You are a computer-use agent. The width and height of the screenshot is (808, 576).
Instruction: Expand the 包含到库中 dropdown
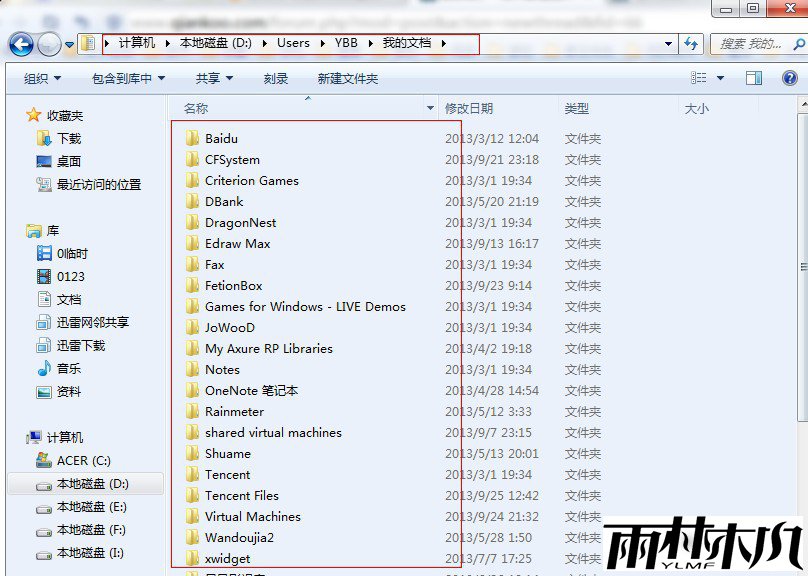pyautogui.click(x=128, y=79)
